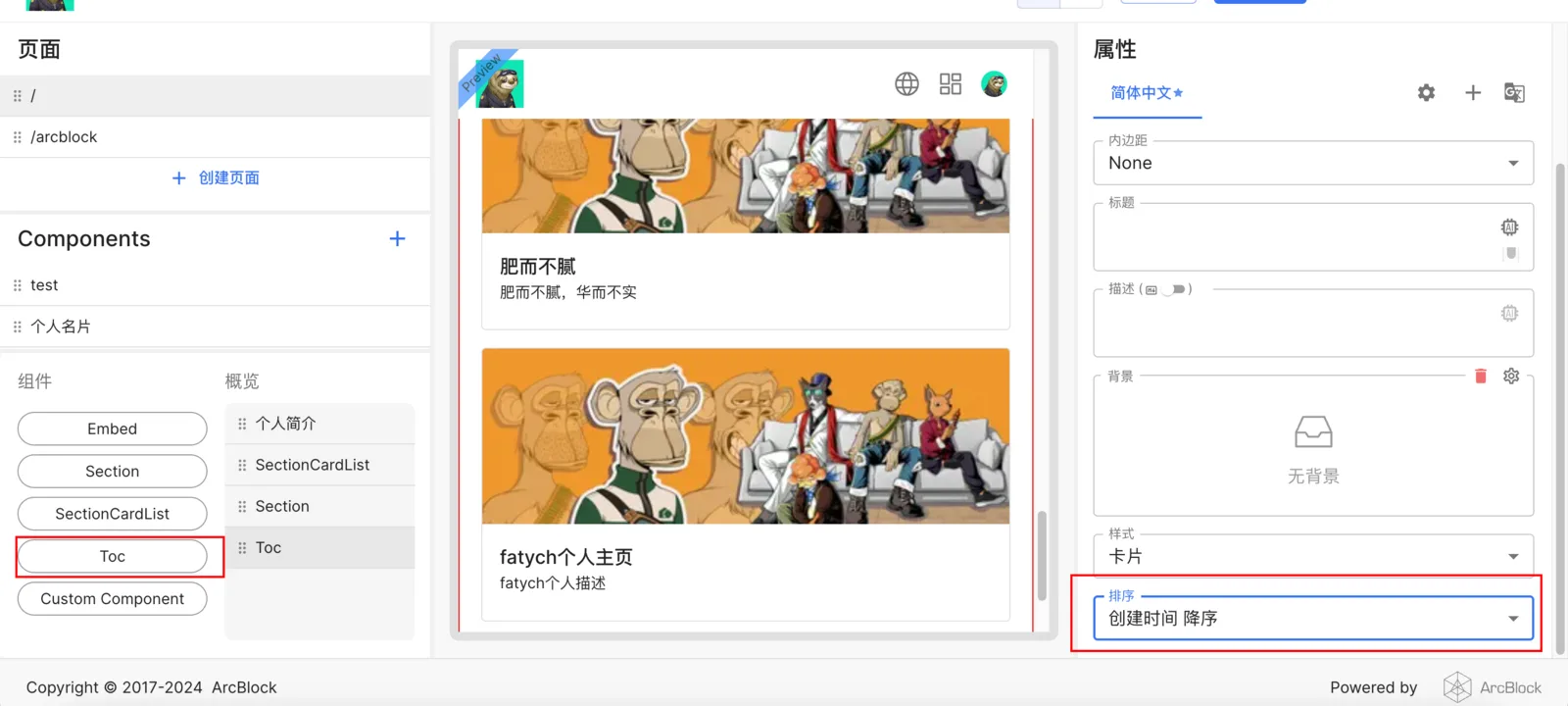The width and height of the screenshot is (1568, 706).
Task: Select the / page in the page list
Action: pos(216,96)
